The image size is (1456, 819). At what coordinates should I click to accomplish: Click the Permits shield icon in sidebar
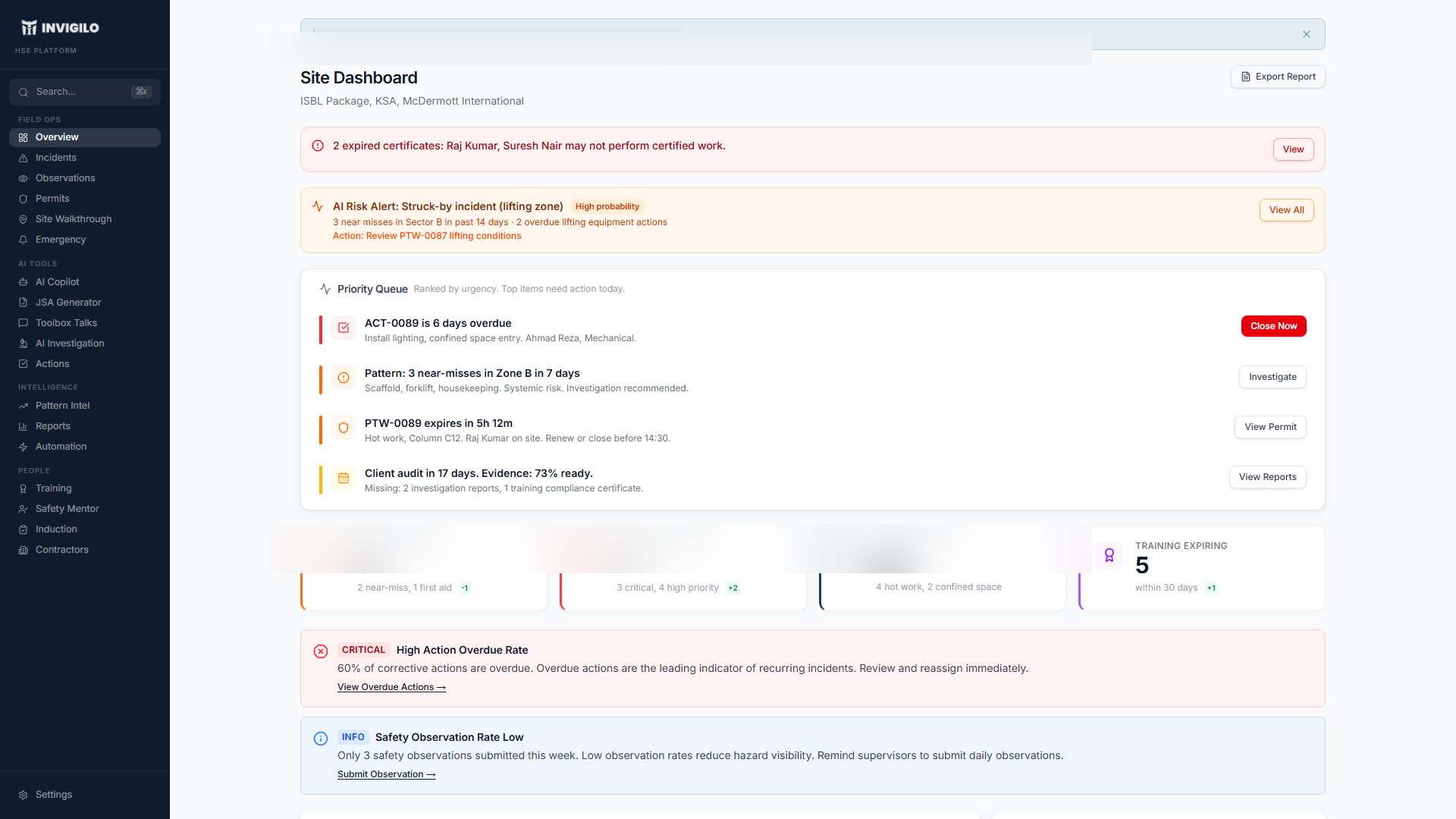click(24, 199)
